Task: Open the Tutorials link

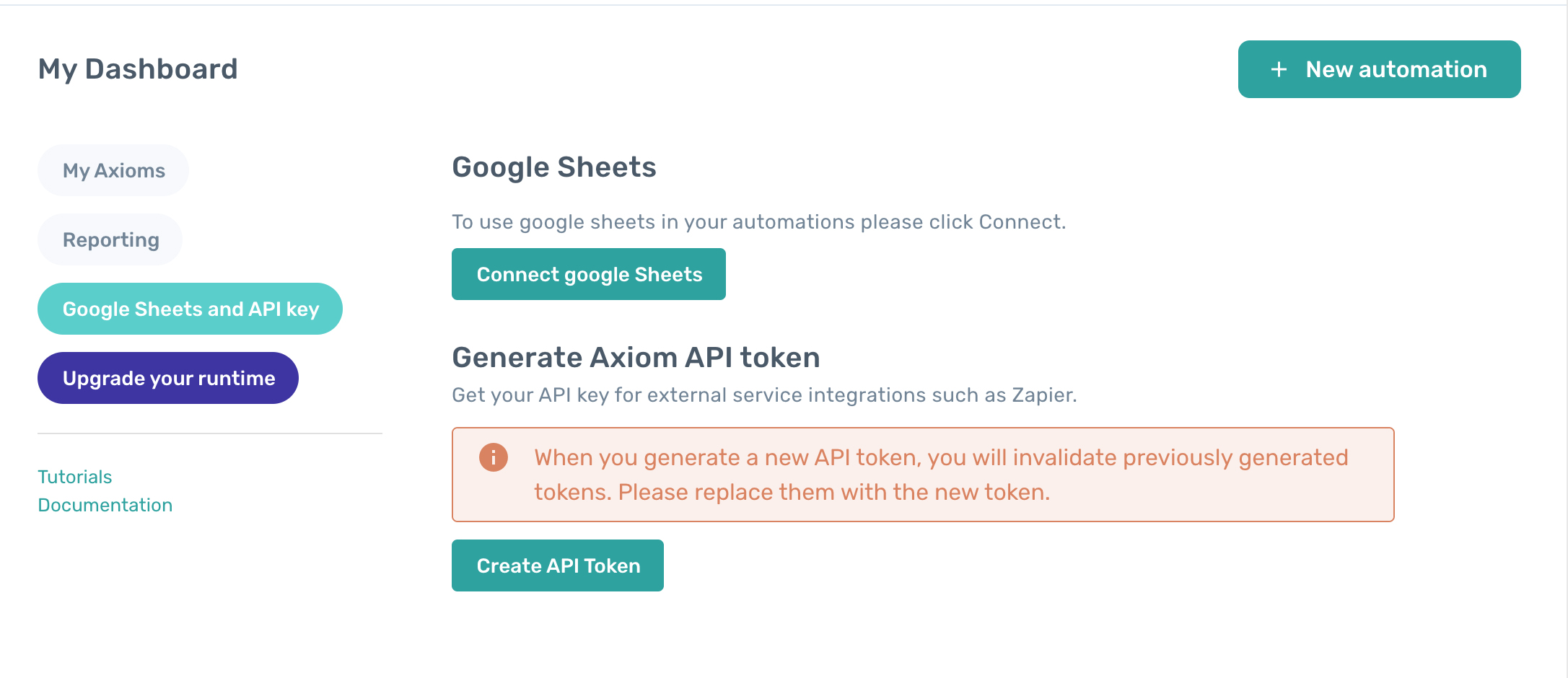Action: pyautogui.click(x=75, y=477)
